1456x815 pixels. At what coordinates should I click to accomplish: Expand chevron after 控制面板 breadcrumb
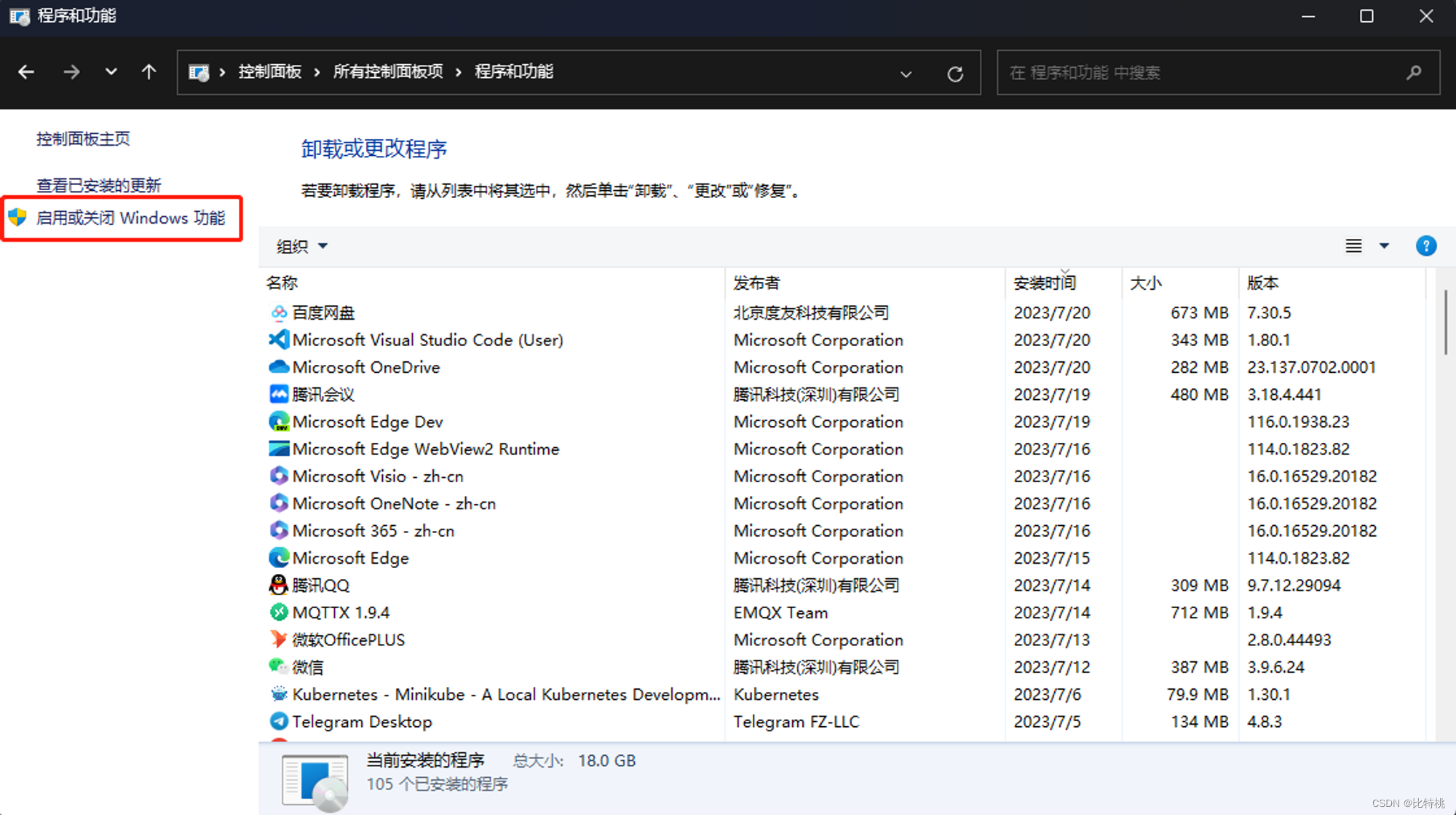(317, 72)
